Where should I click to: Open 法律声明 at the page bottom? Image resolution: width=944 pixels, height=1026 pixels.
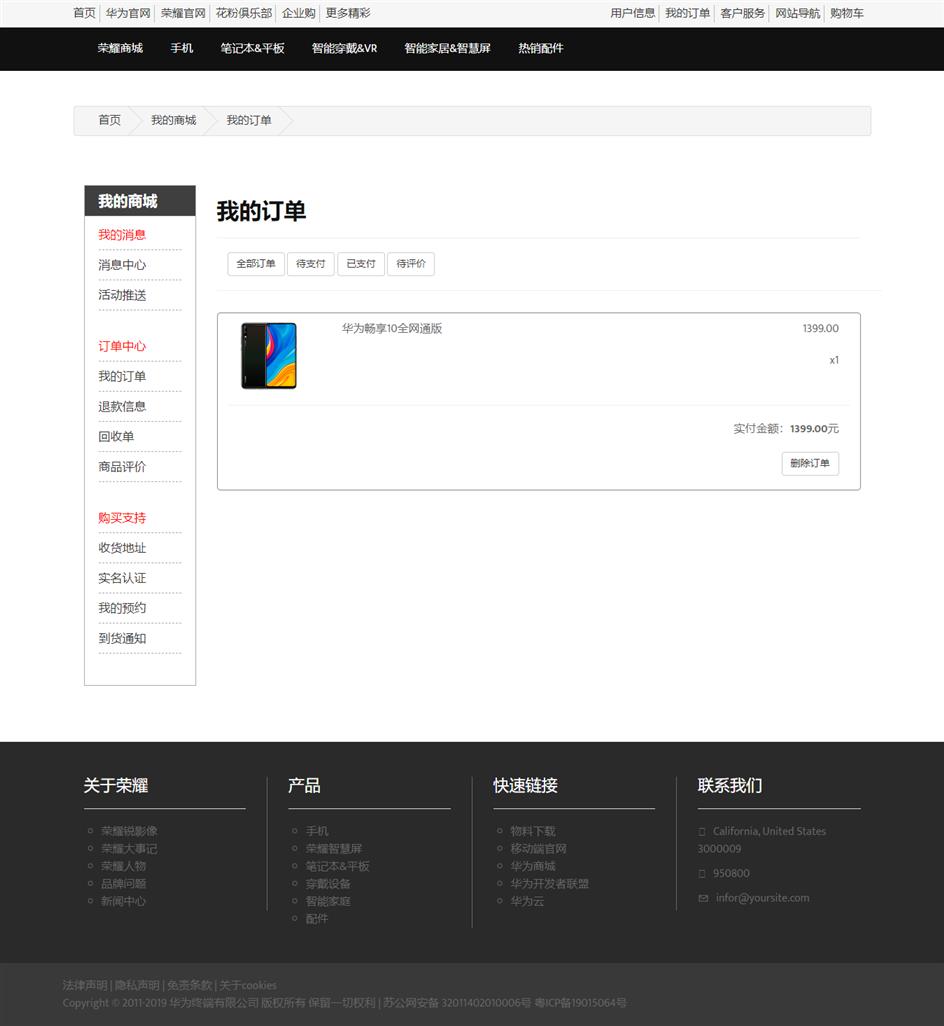85,985
